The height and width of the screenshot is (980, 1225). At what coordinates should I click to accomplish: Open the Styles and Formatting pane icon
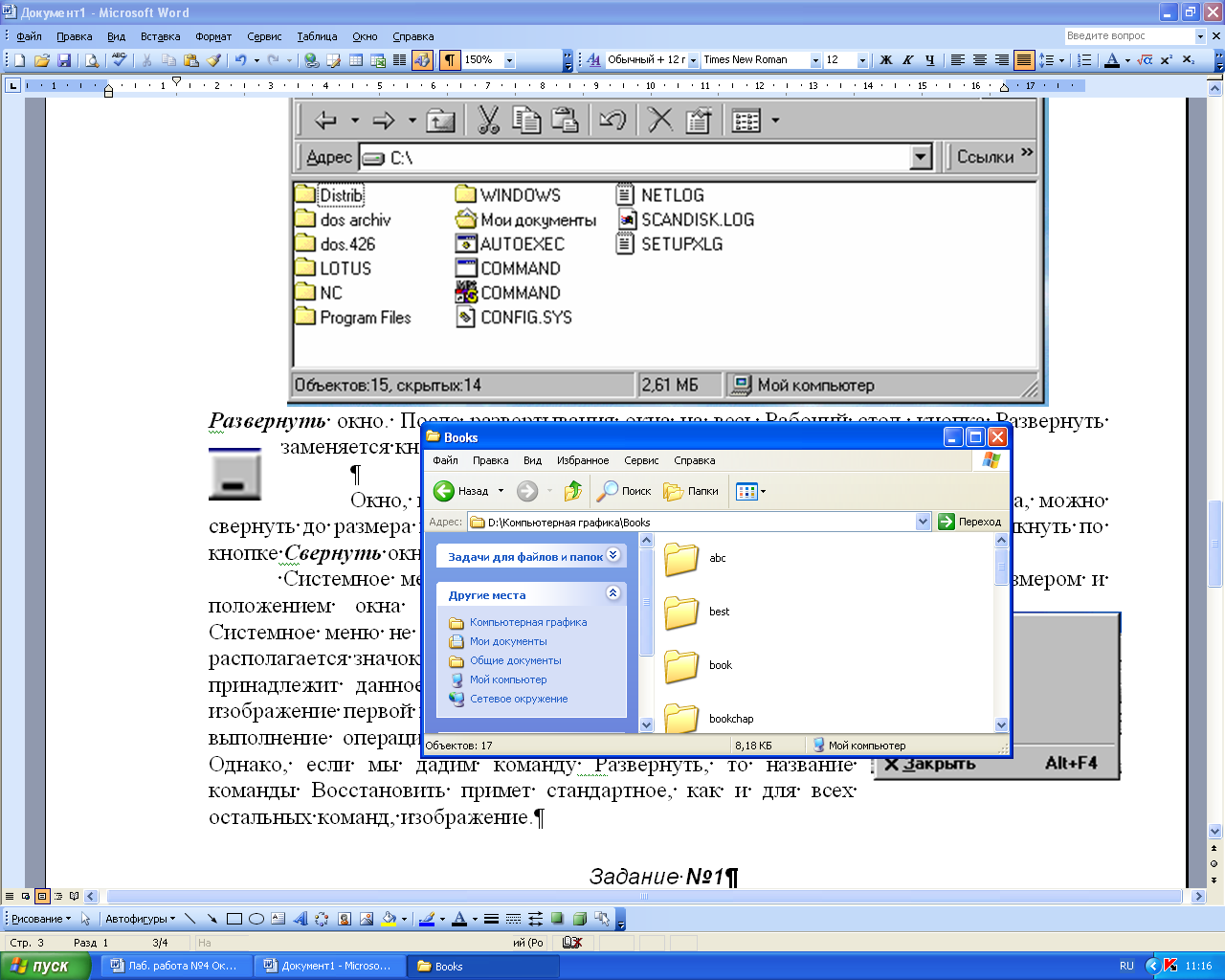(x=592, y=60)
